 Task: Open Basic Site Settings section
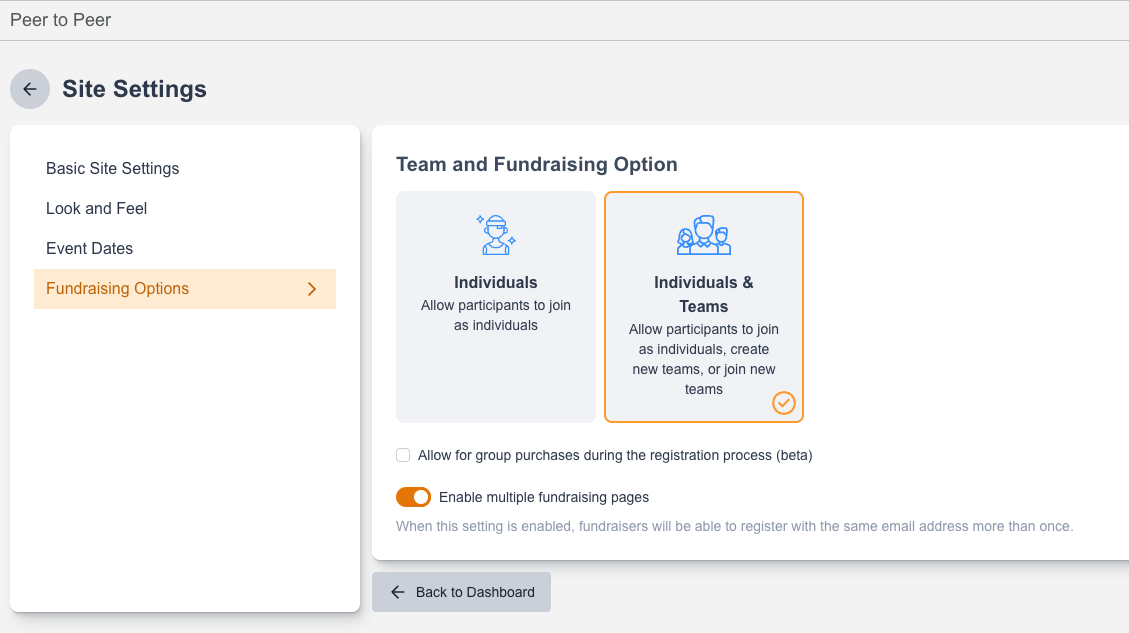(x=112, y=169)
